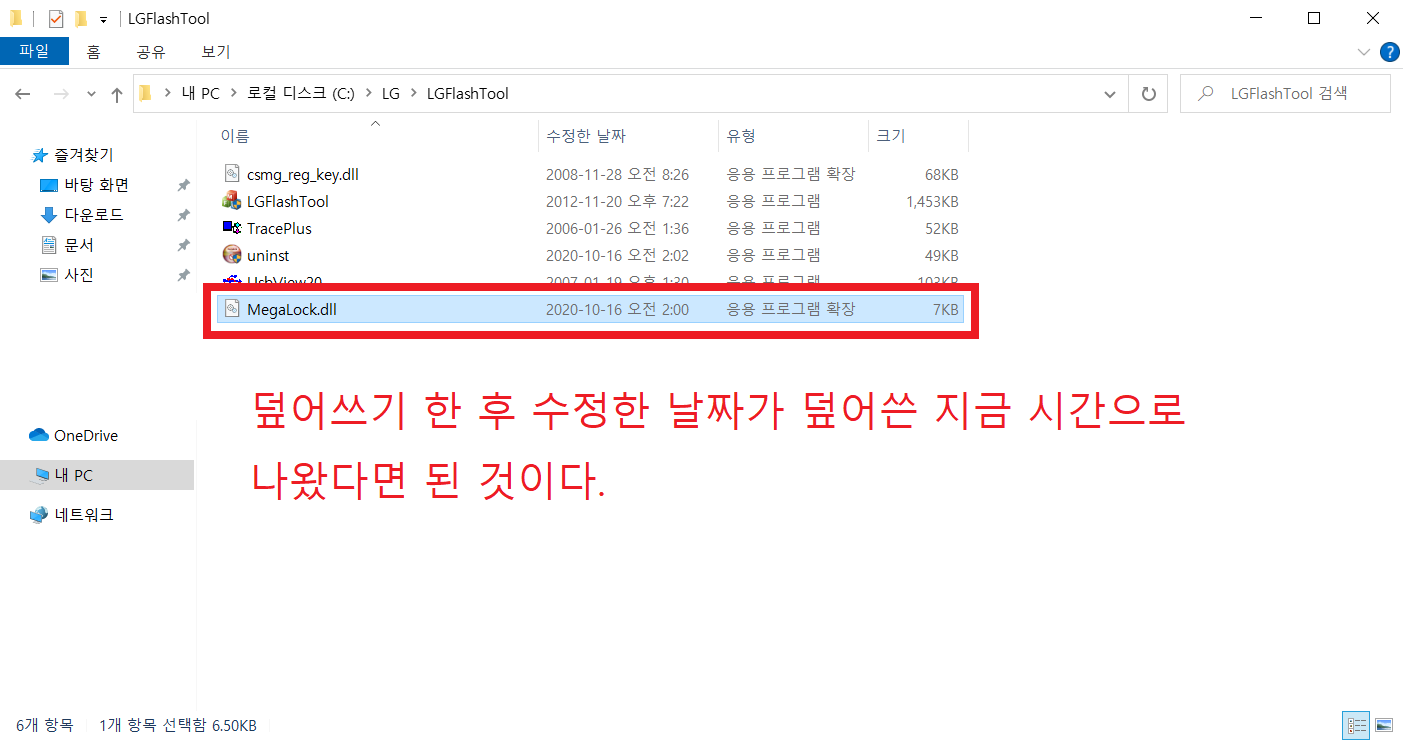Click 로컬 디스크 (C:) breadcrumb
Image resolution: width=1403 pixels, height=741 pixels.
click(301, 94)
